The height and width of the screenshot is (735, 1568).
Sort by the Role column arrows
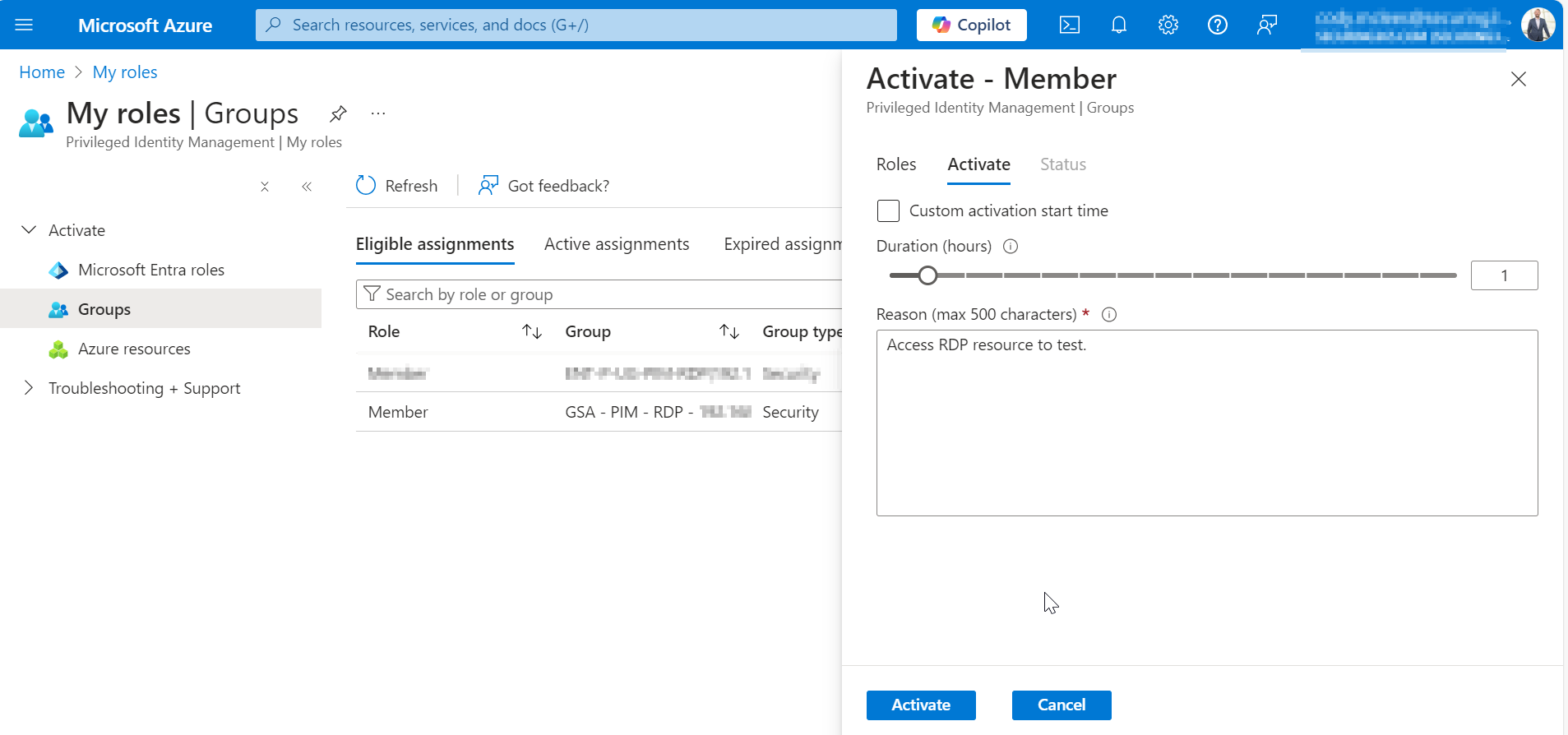532,331
